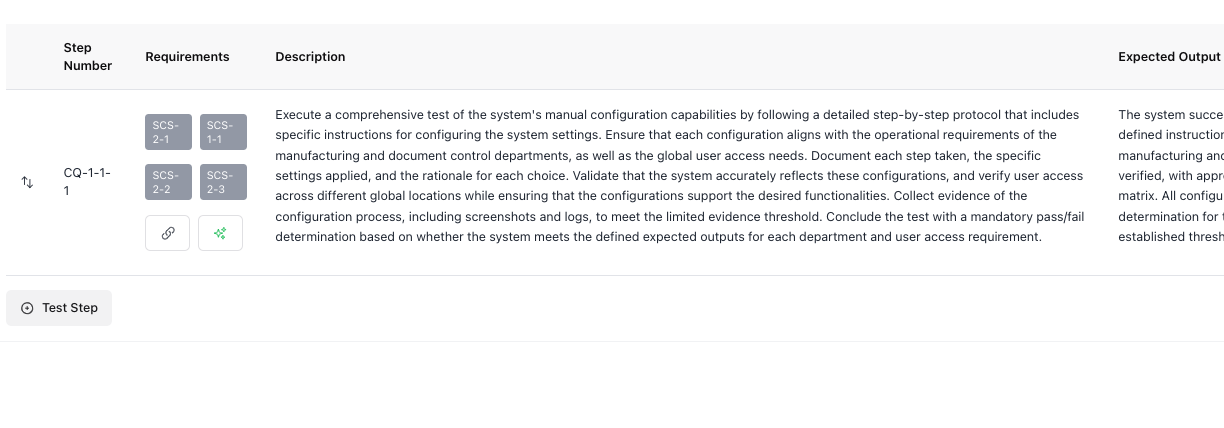Click the CQ-1-1-1 step number cell
This screenshot has width=1224, height=428.
click(87, 181)
